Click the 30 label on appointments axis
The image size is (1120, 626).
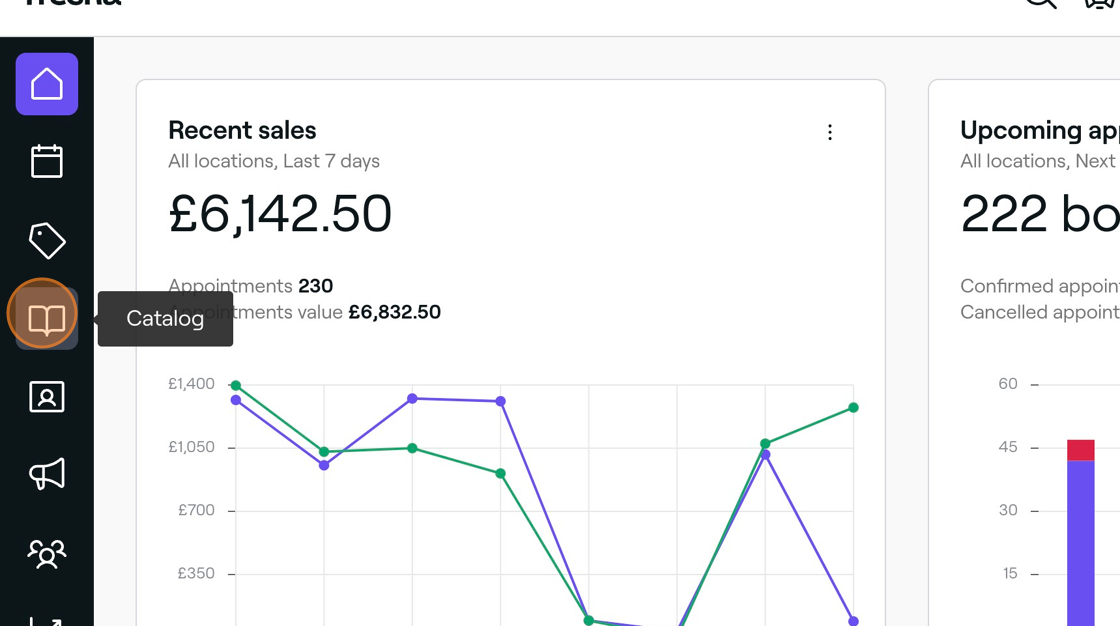(x=1008, y=510)
